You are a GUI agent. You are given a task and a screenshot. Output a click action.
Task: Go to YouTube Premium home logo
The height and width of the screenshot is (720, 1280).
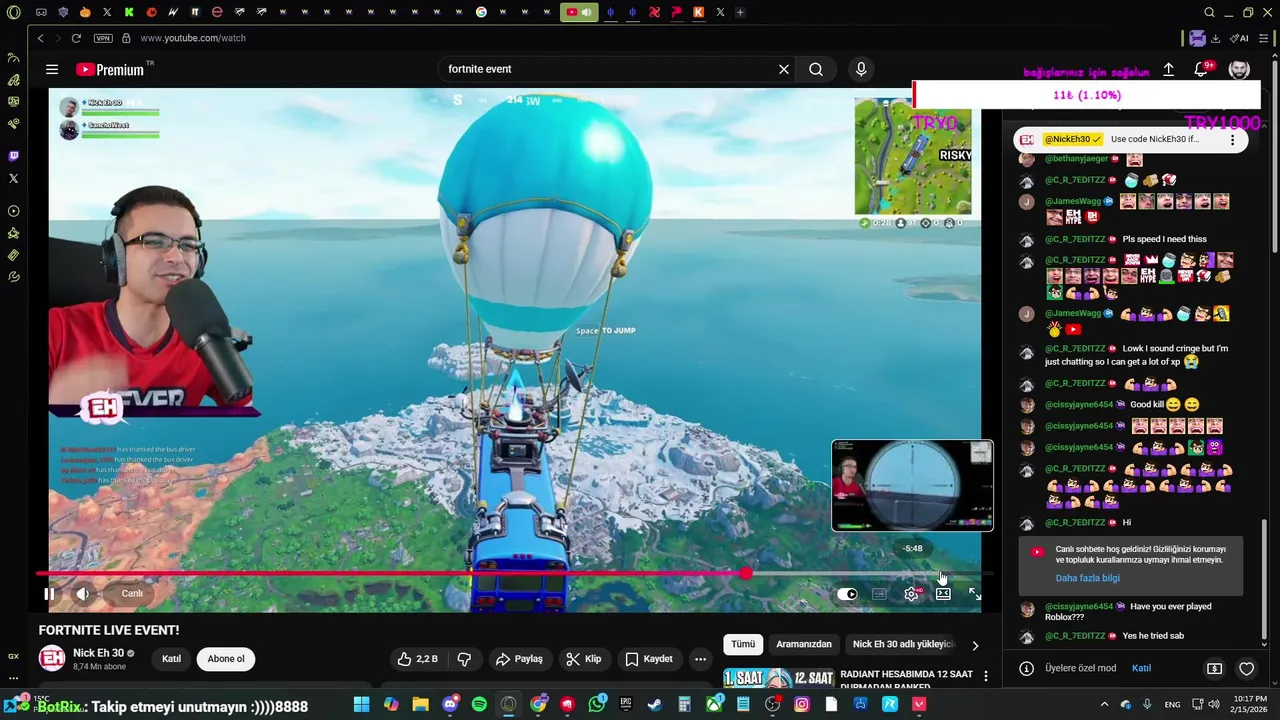pyautogui.click(x=110, y=70)
